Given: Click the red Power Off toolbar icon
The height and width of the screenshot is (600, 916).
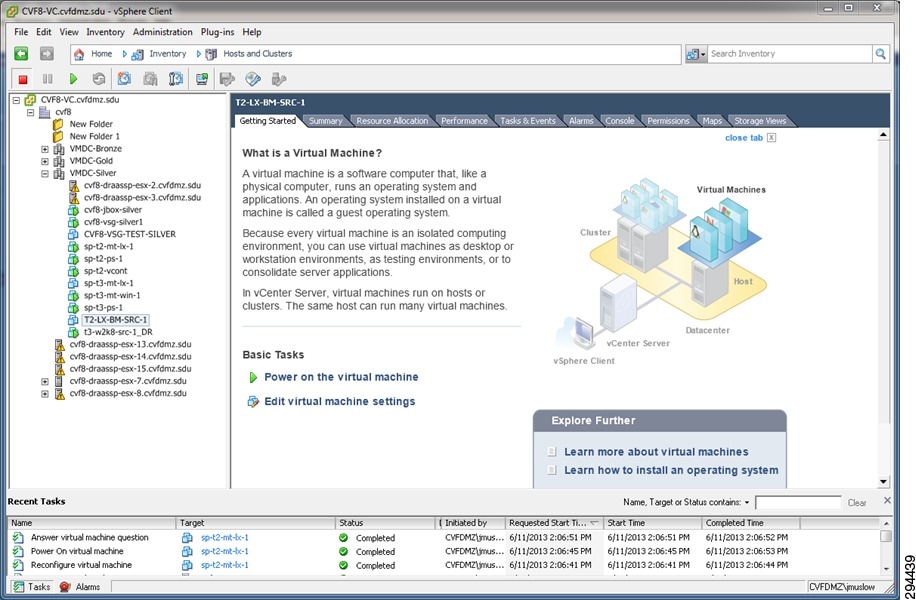Looking at the screenshot, I should 23,79.
